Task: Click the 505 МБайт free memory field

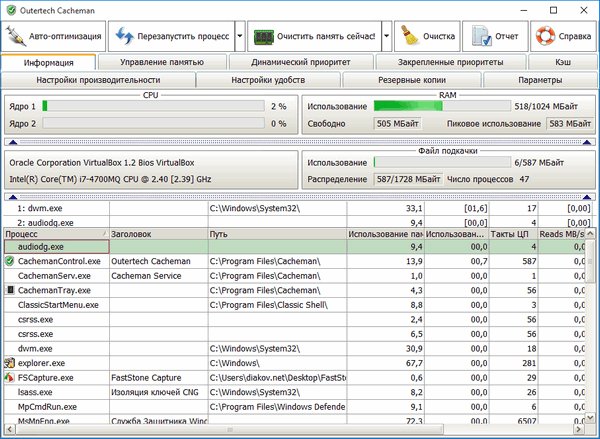Action: [398, 124]
